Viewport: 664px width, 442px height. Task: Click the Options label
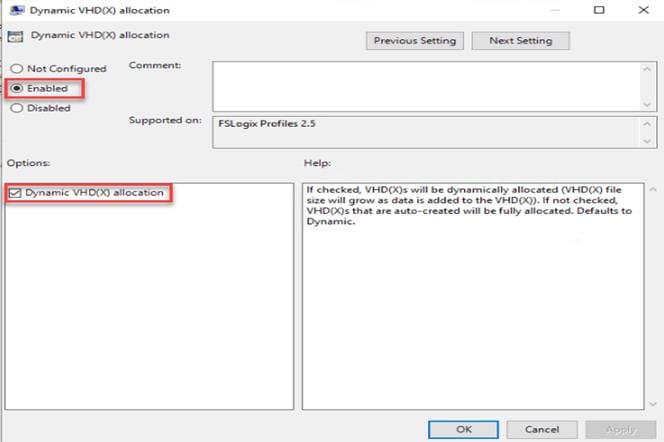(x=28, y=163)
